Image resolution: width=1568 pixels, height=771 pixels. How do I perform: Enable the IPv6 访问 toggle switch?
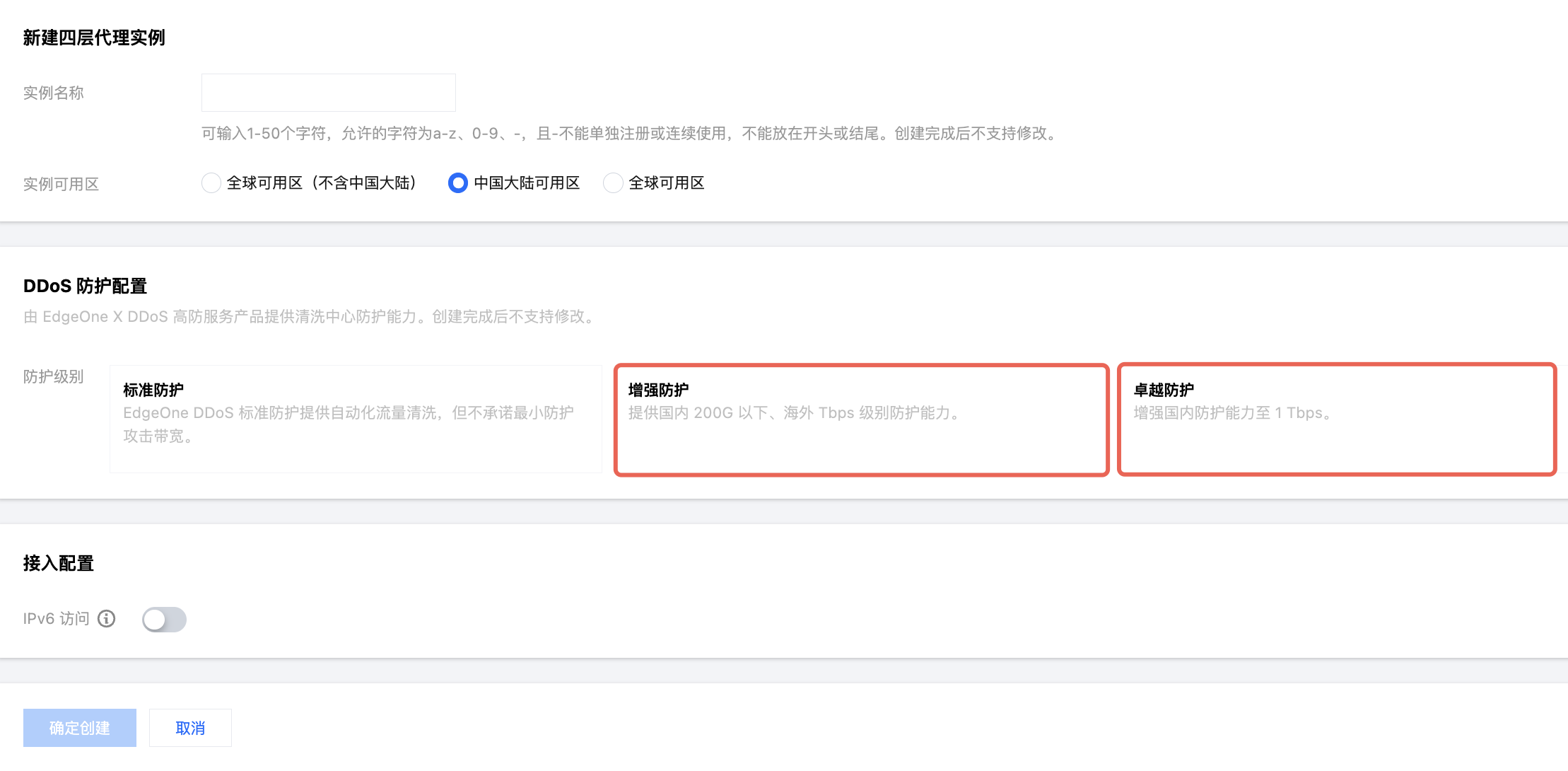click(164, 620)
